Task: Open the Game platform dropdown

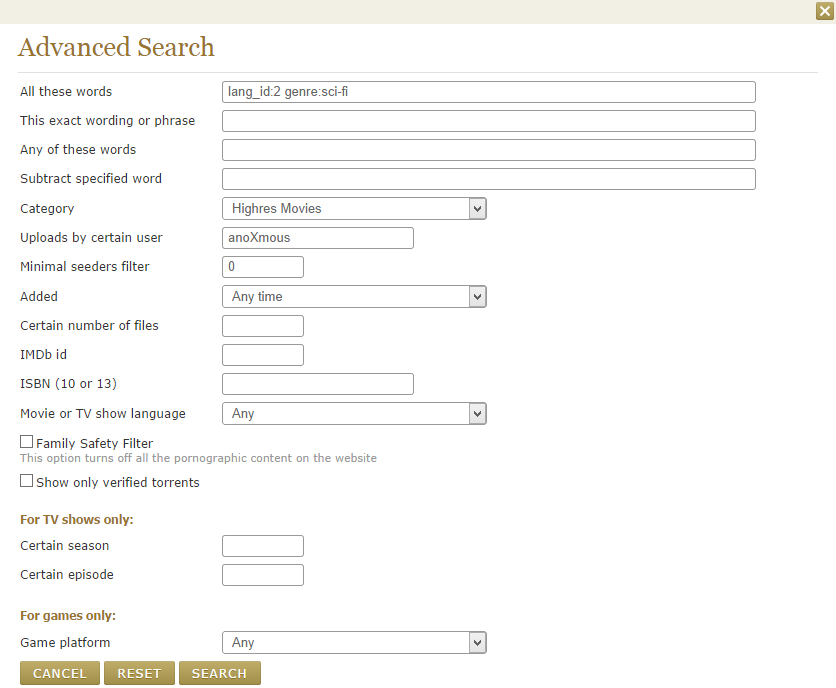Action: point(354,643)
